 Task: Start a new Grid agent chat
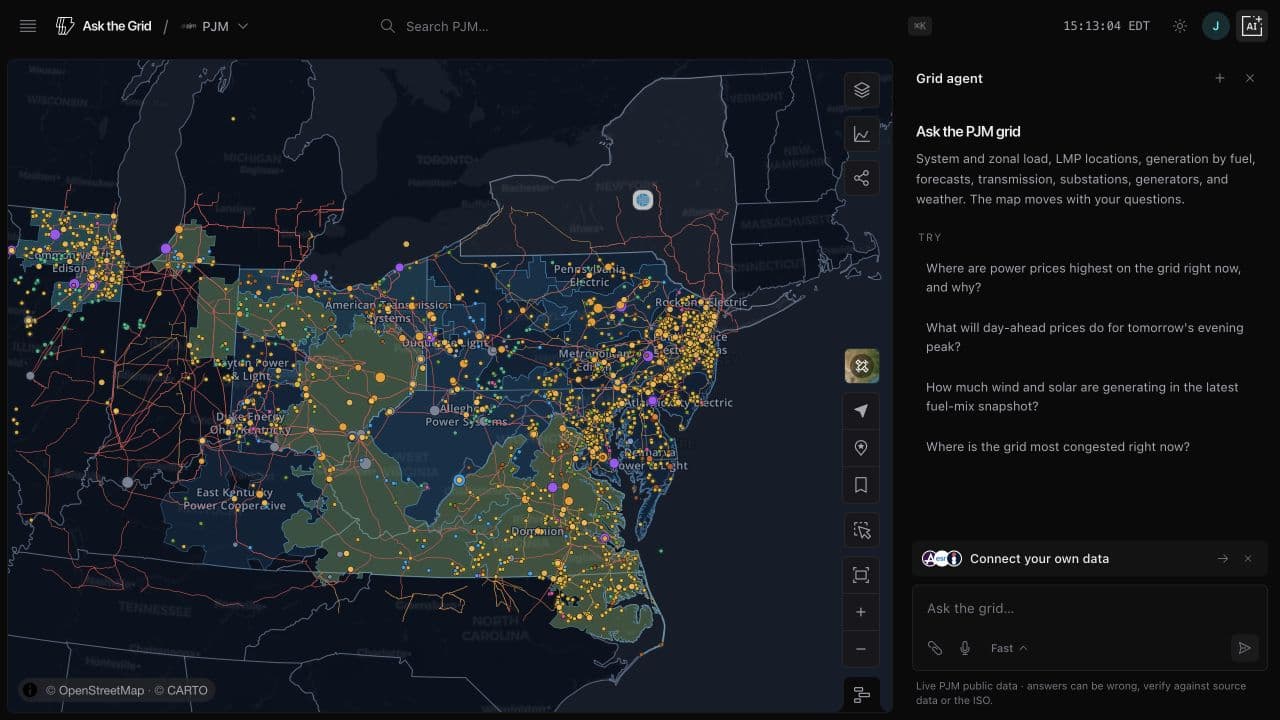(x=1220, y=78)
